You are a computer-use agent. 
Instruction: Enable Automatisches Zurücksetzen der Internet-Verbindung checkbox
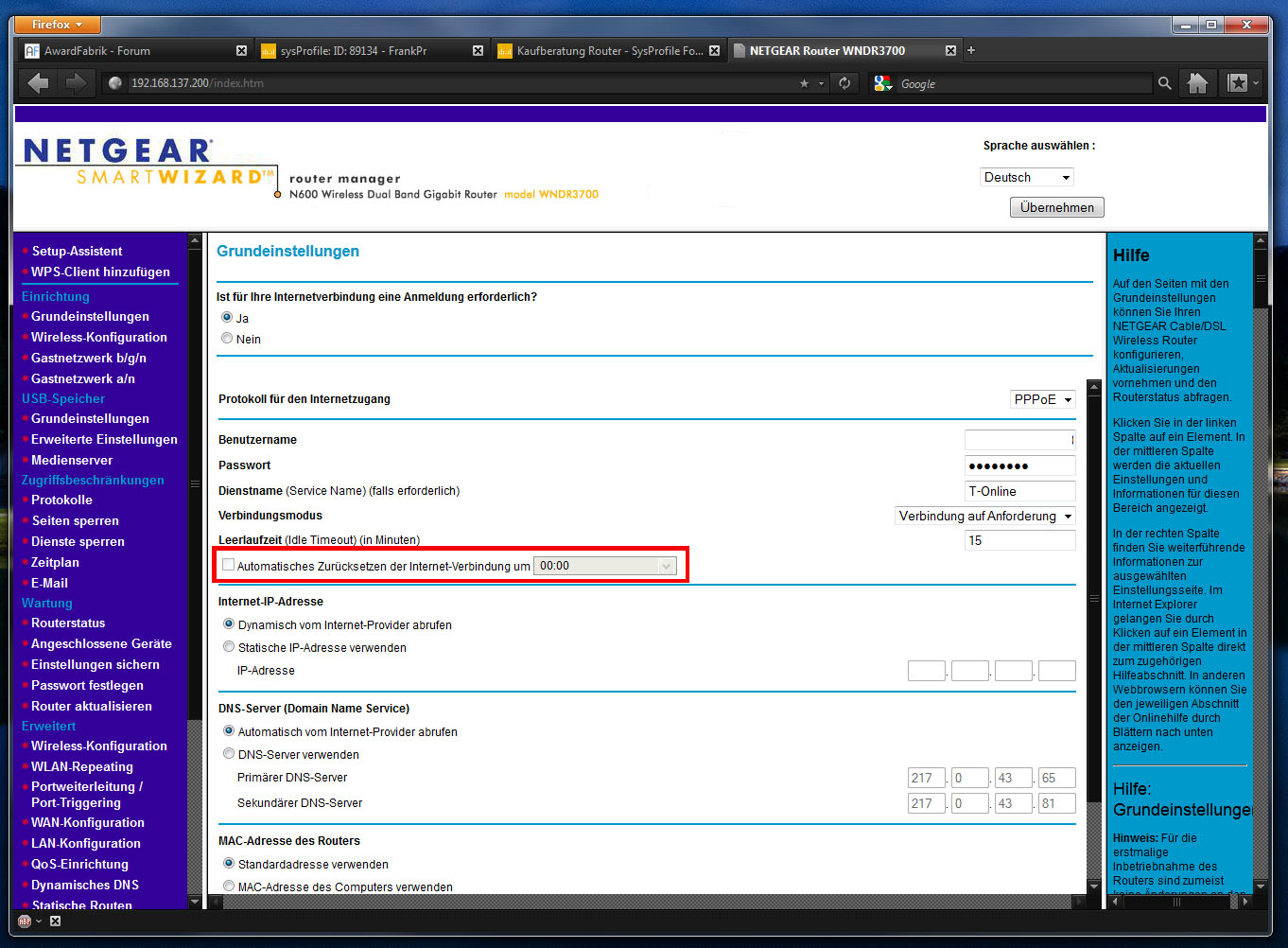(228, 565)
